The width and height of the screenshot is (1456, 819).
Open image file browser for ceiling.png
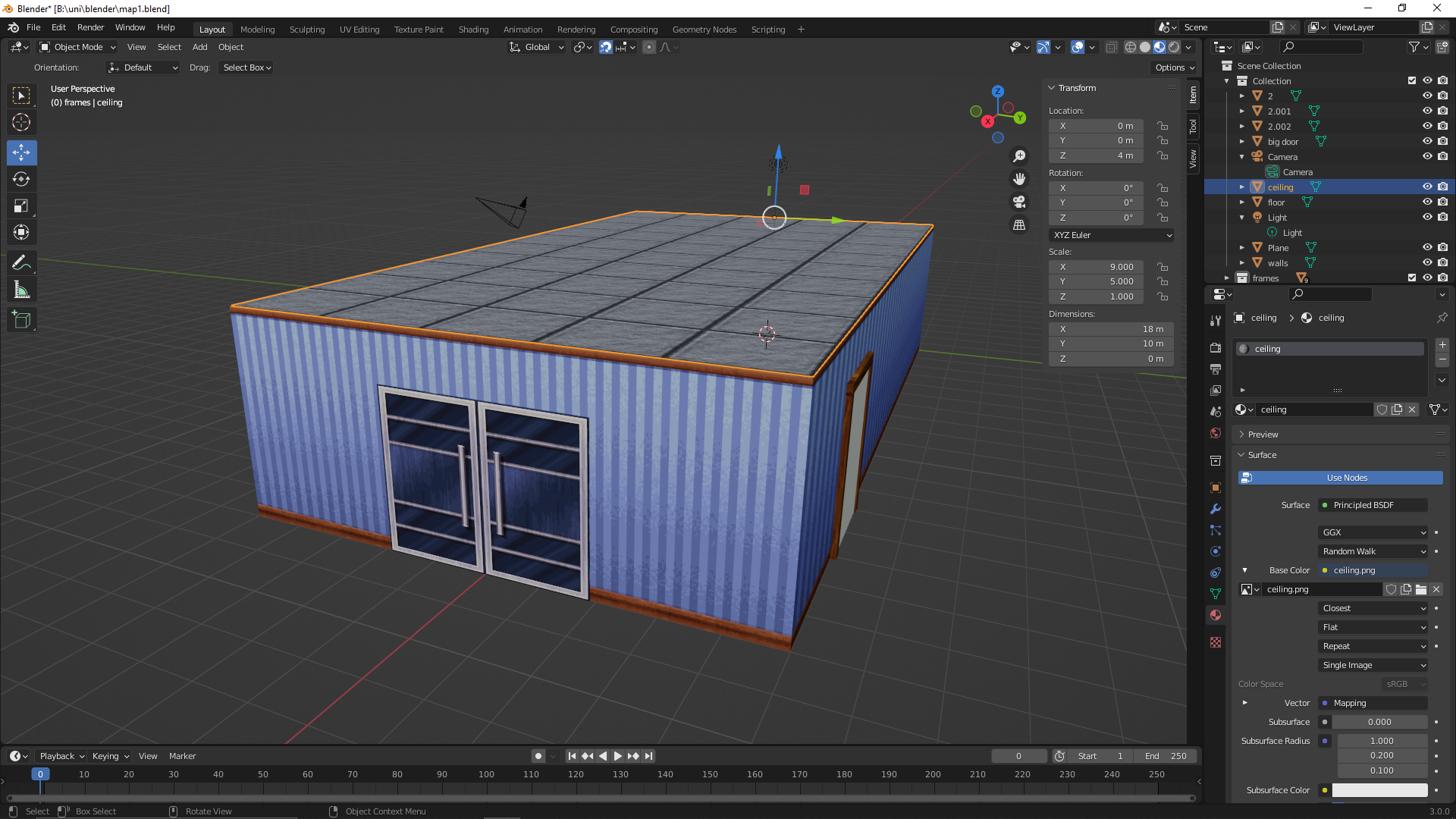[1421, 589]
